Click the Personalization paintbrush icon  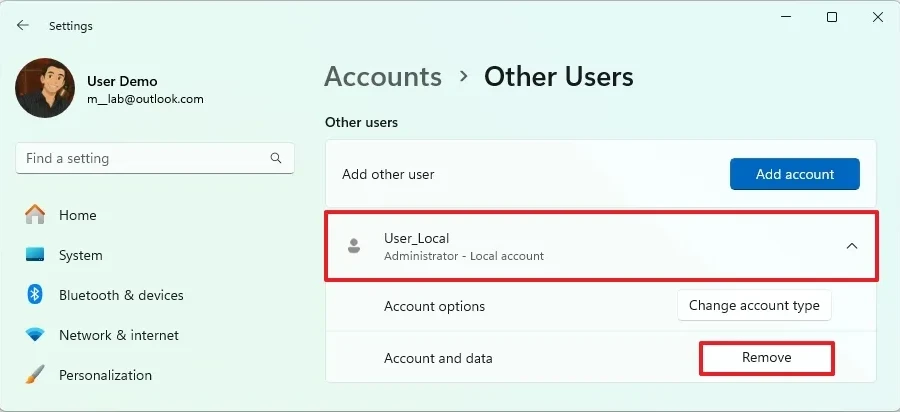[35, 375]
